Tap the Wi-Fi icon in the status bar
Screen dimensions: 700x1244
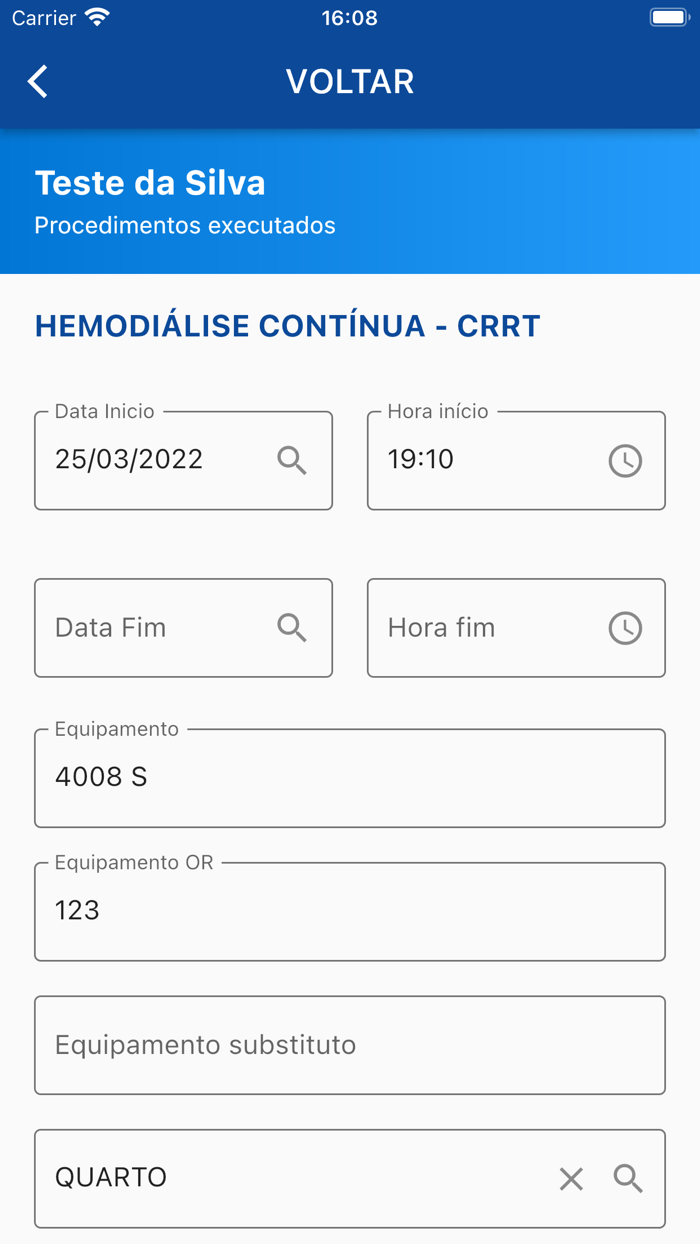[95, 16]
